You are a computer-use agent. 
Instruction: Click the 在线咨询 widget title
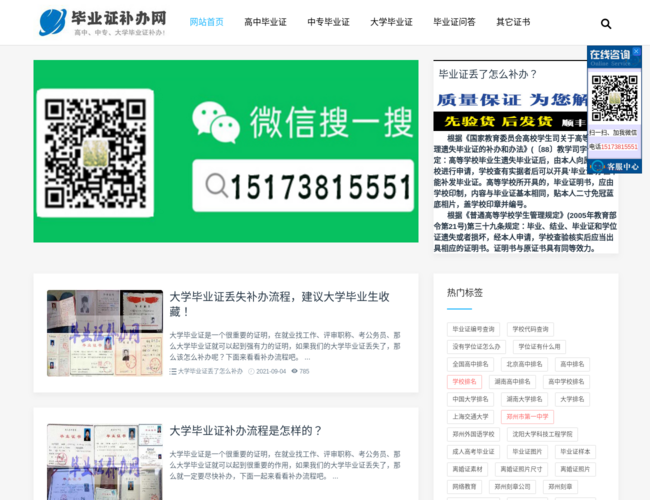pyautogui.click(x=609, y=55)
